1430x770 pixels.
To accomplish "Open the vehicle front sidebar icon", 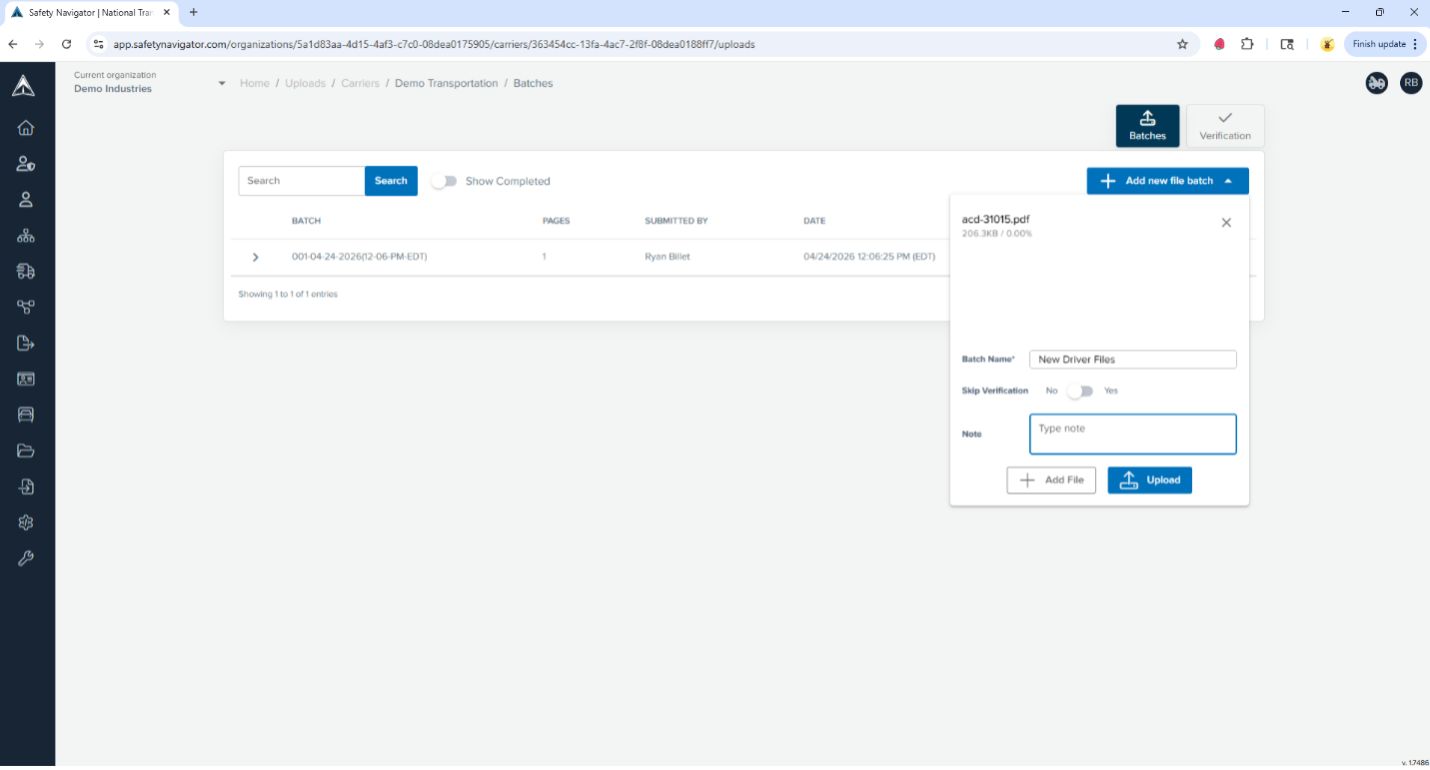I will (26, 414).
